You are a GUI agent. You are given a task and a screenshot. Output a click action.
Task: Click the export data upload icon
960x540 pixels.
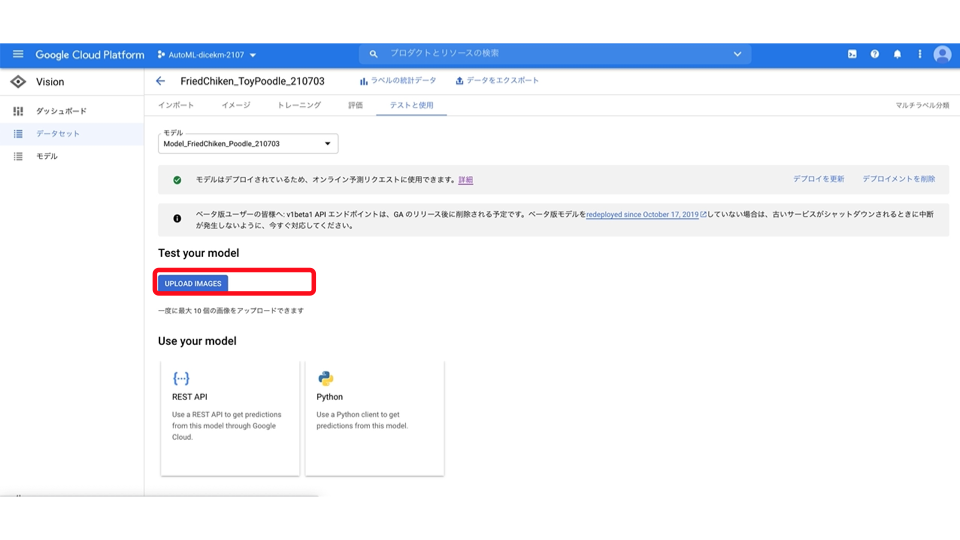pos(459,81)
